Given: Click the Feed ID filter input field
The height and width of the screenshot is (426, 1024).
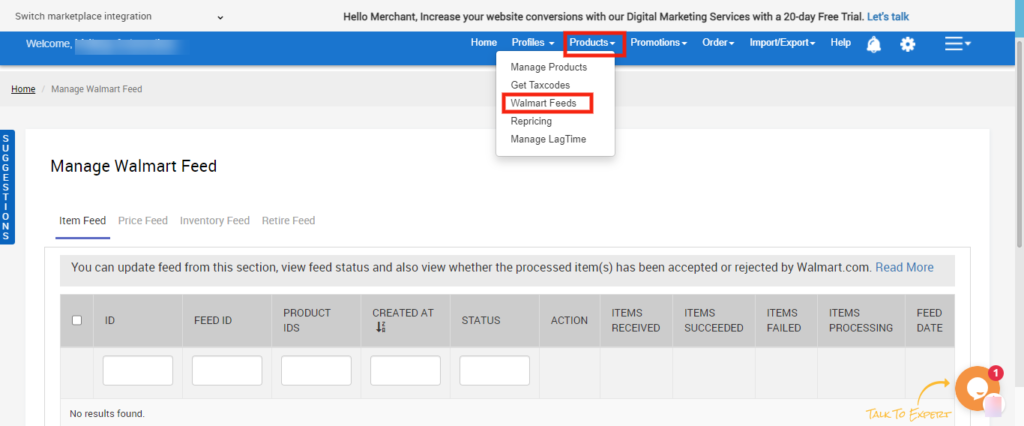Looking at the screenshot, I should (x=227, y=371).
